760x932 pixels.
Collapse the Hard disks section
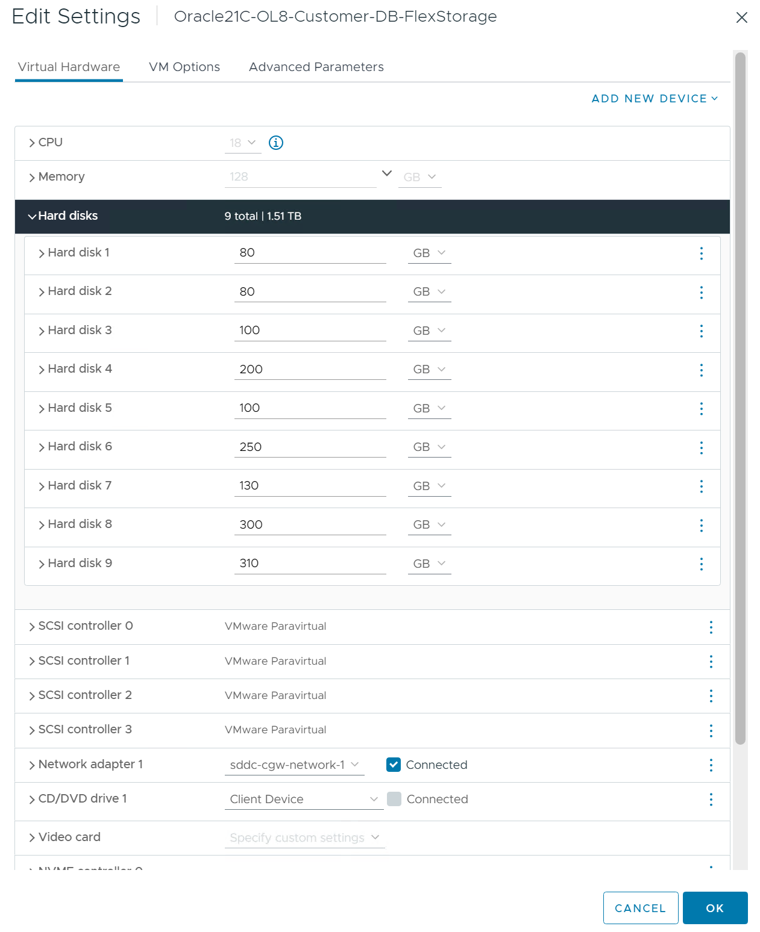click(x=32, y=216)
